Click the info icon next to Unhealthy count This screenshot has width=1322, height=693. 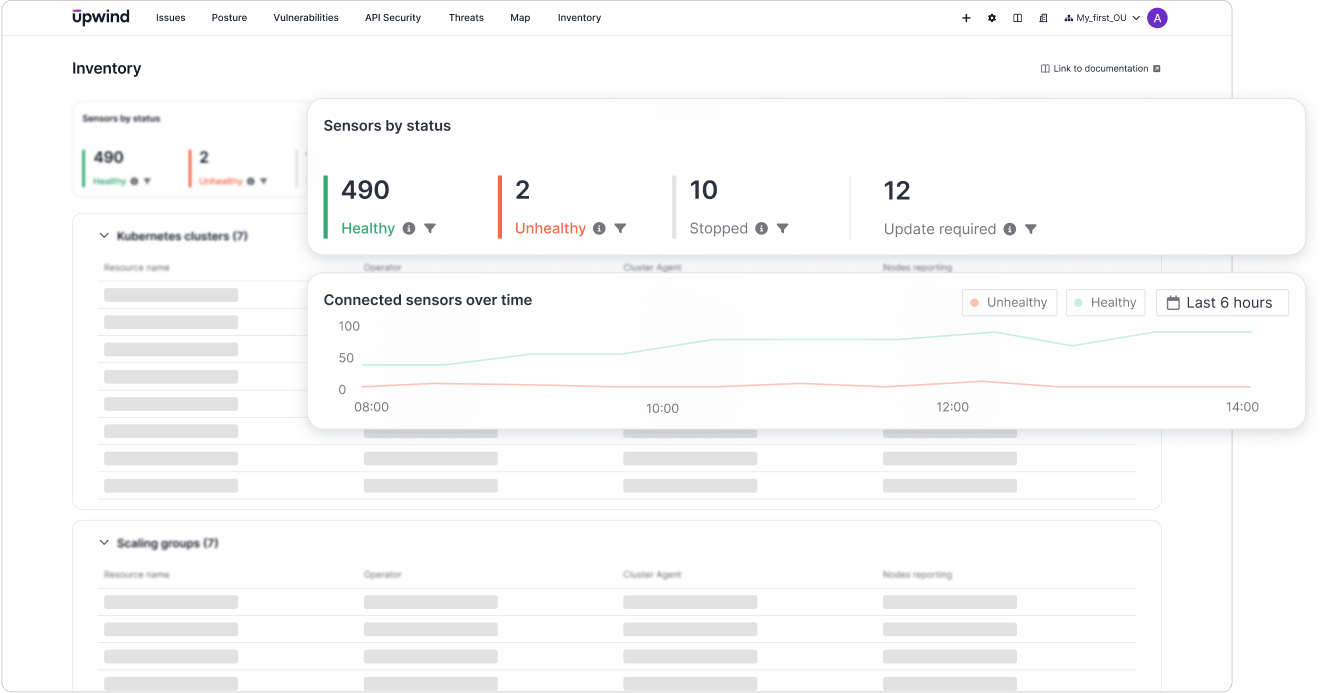tap(599, 228)
